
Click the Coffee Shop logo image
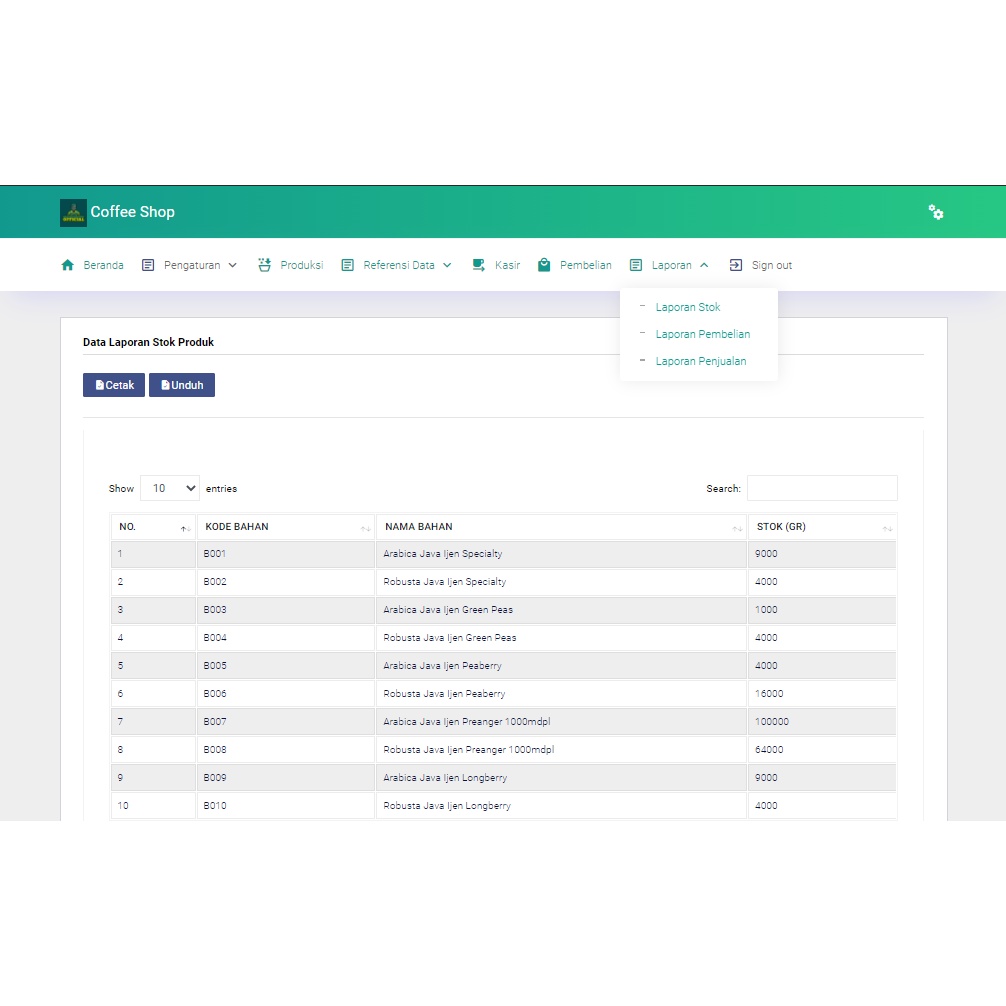pyautogui.click(x=73, y=212)
